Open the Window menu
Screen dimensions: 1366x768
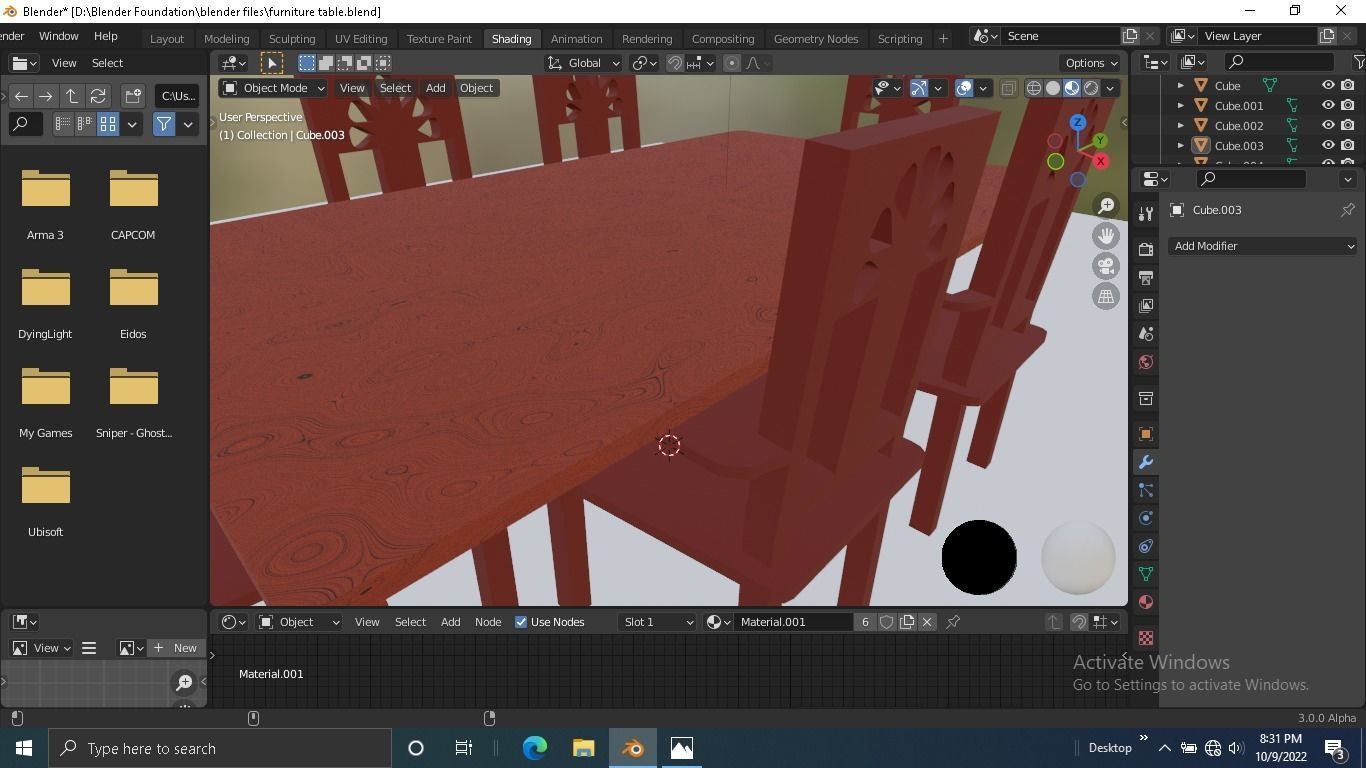coord(58,36)
